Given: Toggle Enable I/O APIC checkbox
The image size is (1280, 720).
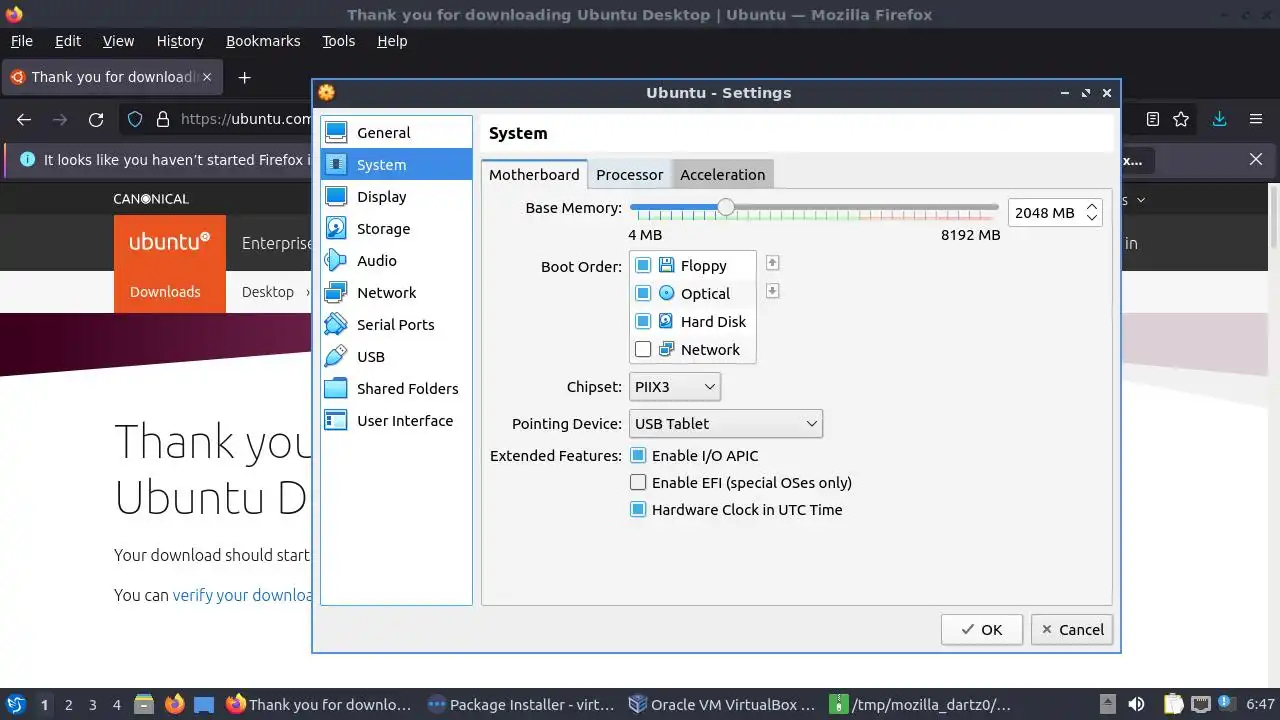Looking at the screenshot, I should [x=638, y=455].
